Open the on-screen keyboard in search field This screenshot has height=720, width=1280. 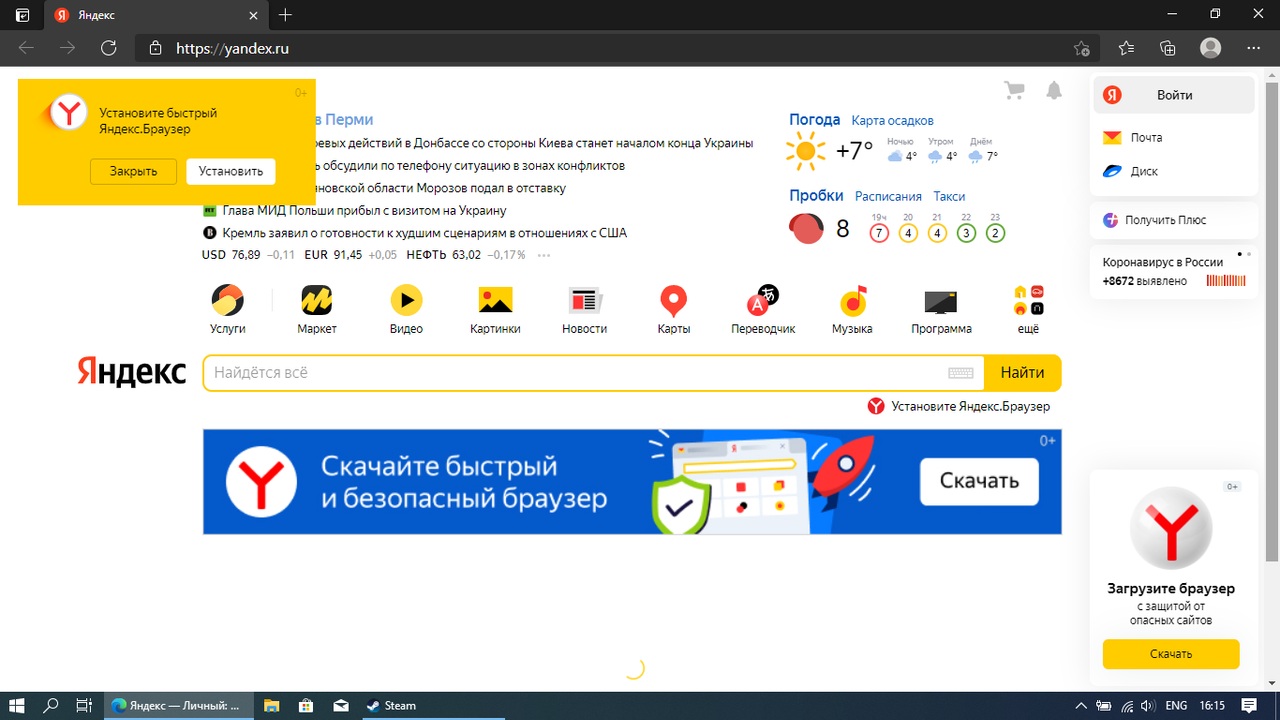point(960,373)
